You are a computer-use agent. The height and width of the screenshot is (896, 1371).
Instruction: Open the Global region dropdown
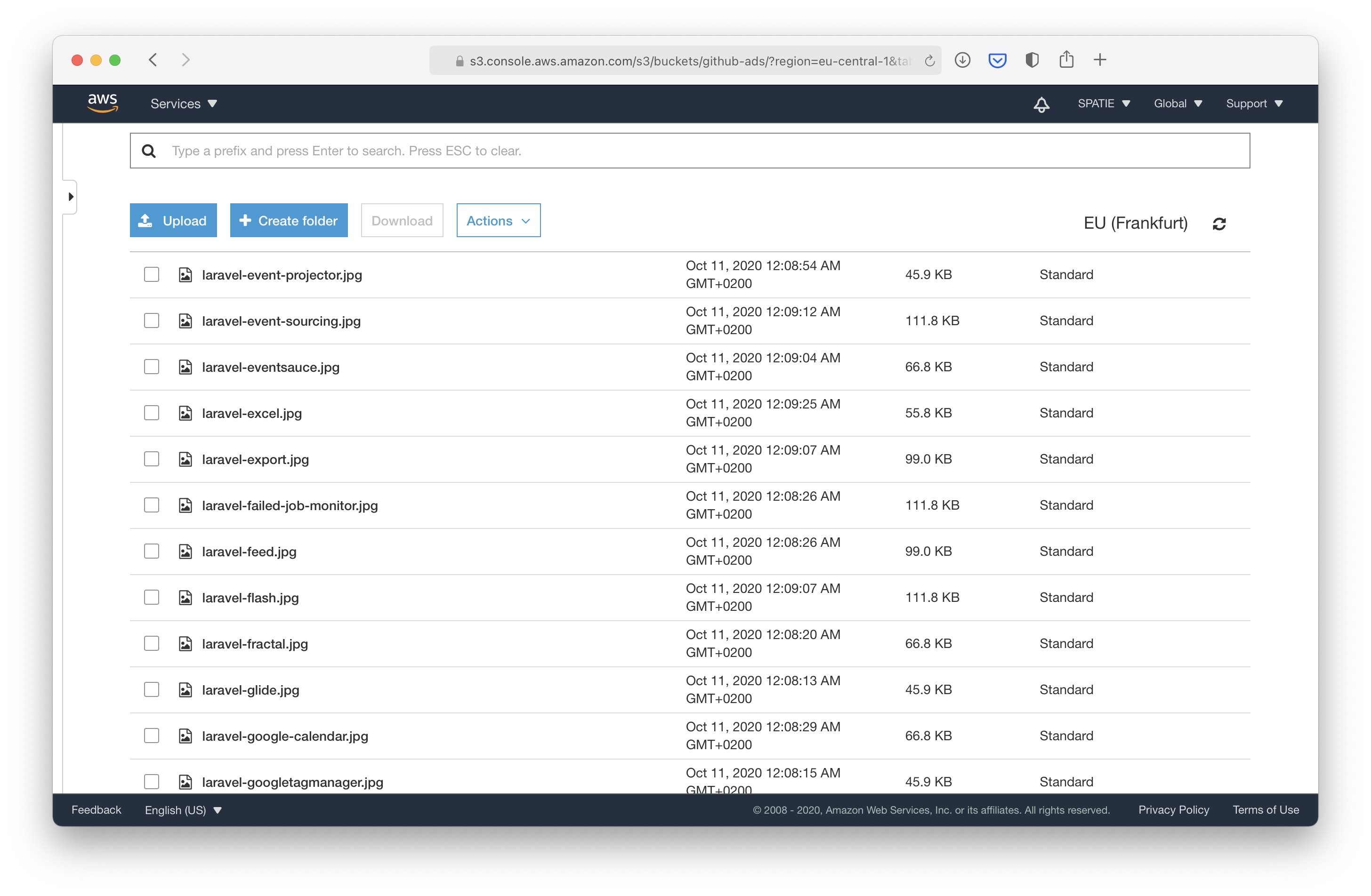coord(1177,104)
